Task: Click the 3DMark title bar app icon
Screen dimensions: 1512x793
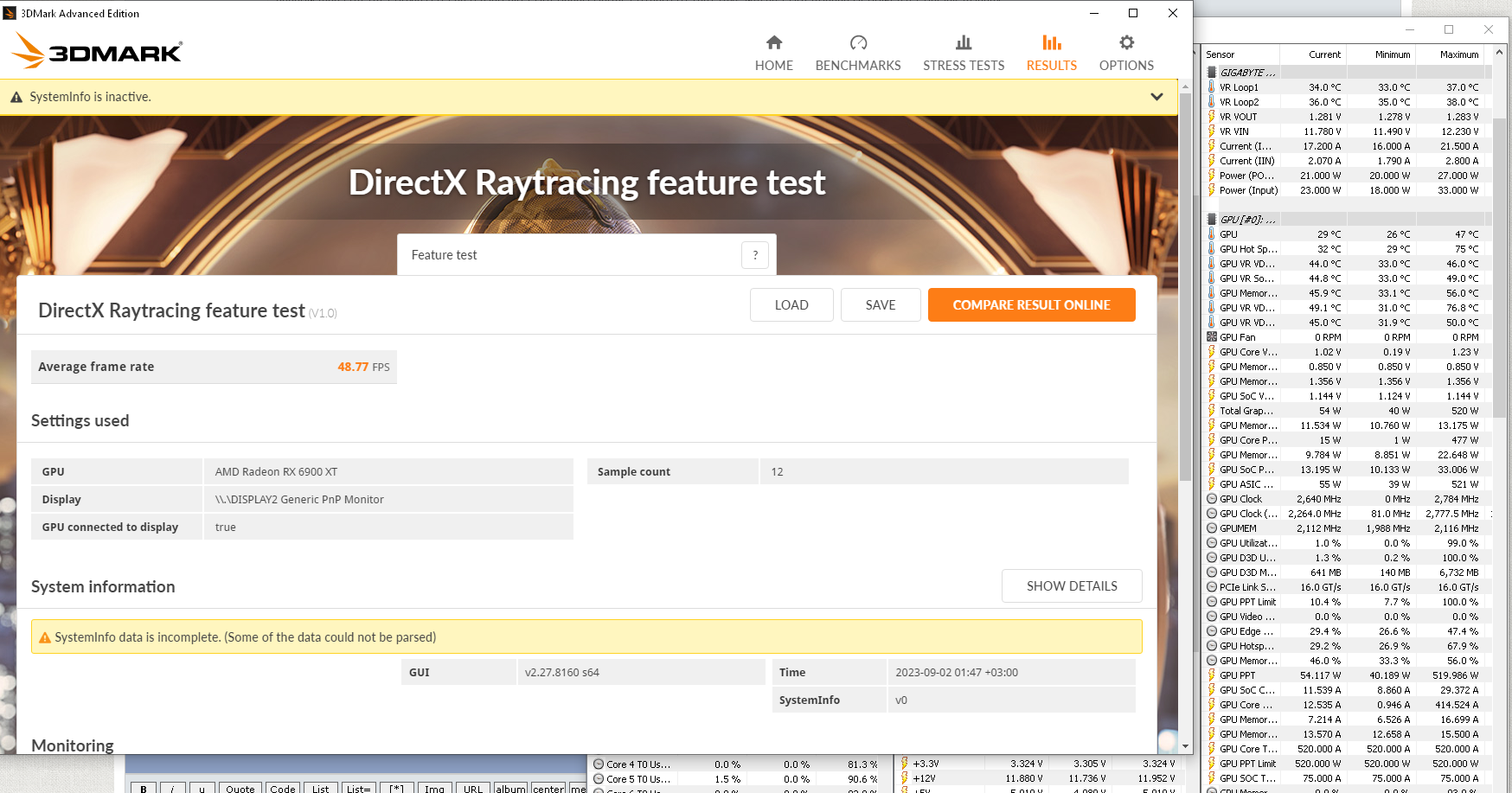Action: click(x=10, y=13)
